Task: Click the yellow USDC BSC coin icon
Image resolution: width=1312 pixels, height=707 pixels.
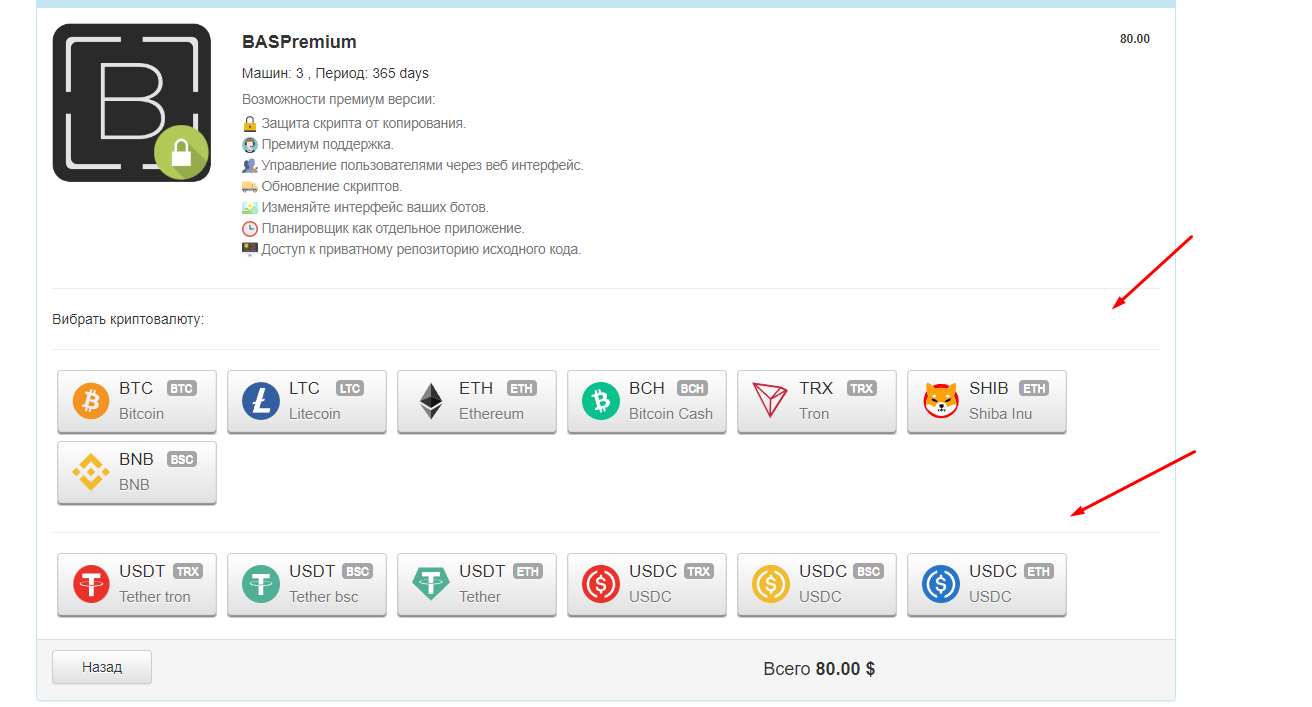Action: (771, 584)
